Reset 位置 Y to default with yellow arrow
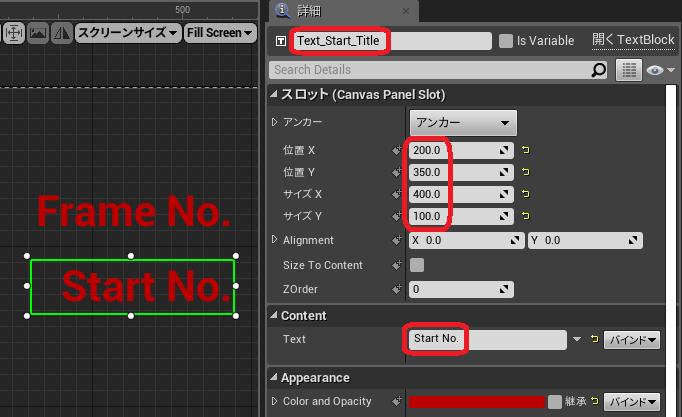Screen dimensions: 682x417 (x=526, y=172)
